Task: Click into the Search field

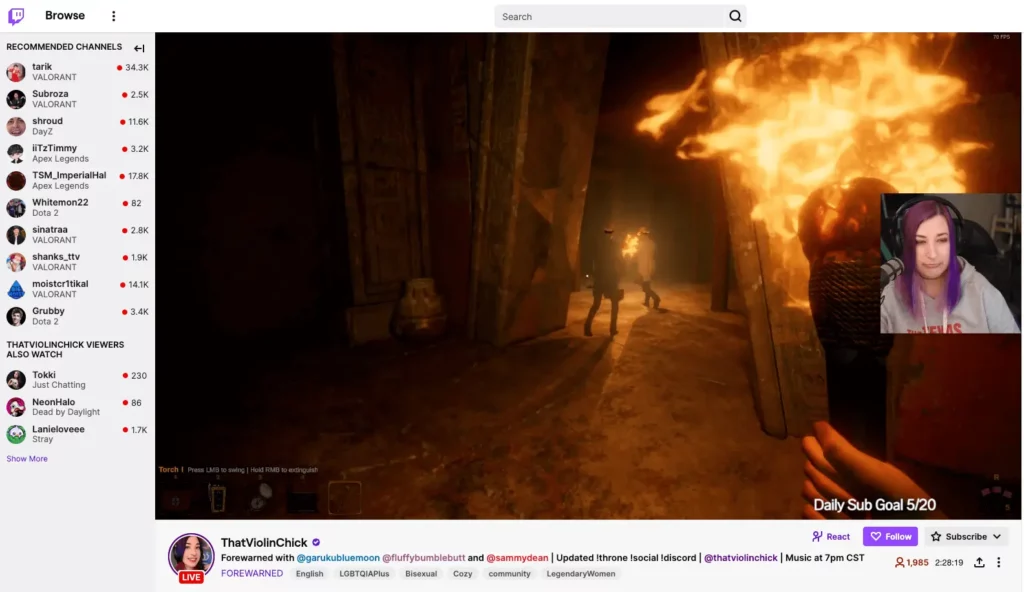Action: click(610, 16)
